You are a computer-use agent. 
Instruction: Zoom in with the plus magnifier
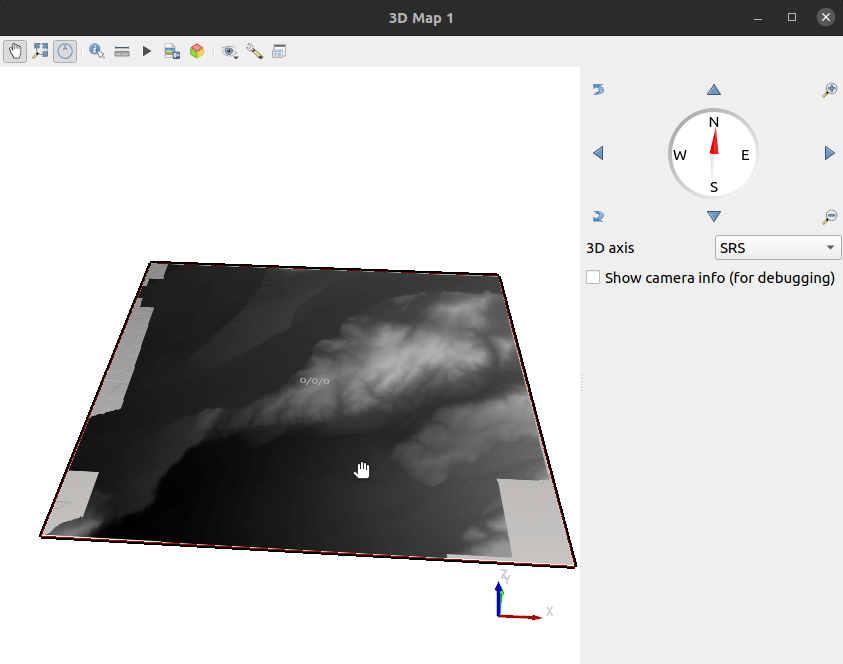(x=829, y=90)
